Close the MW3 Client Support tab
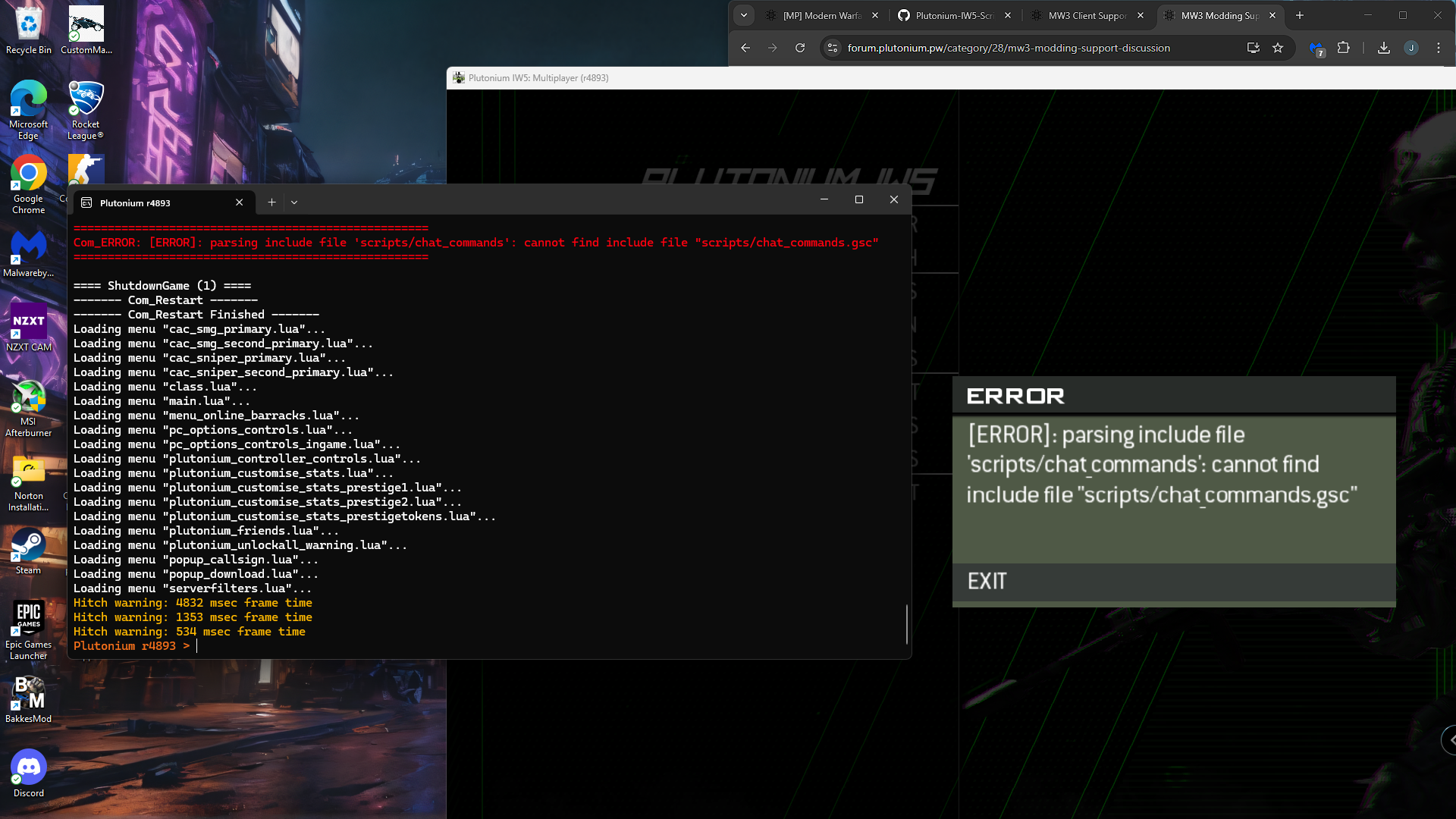This screenshot has height=819, width=1456. [1141, 15]
